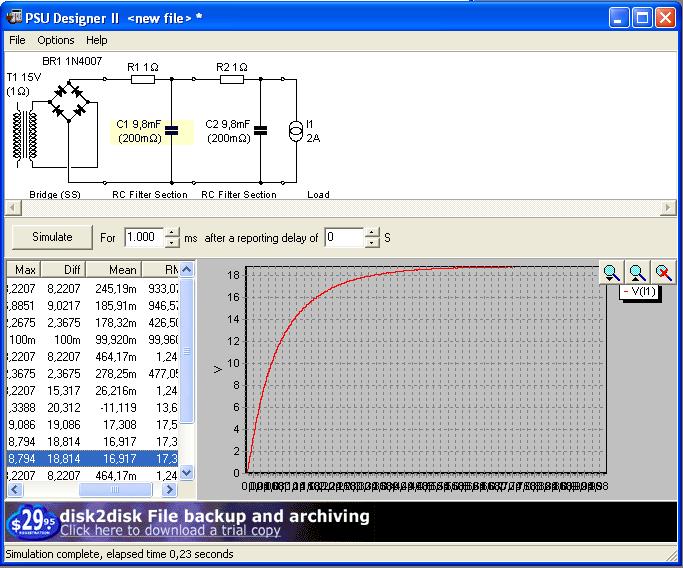Image resolution: width=683 pixels, height=568 pixels.
Task: Click the R1 1Ω resistor symbol
Action: point(142,80)
